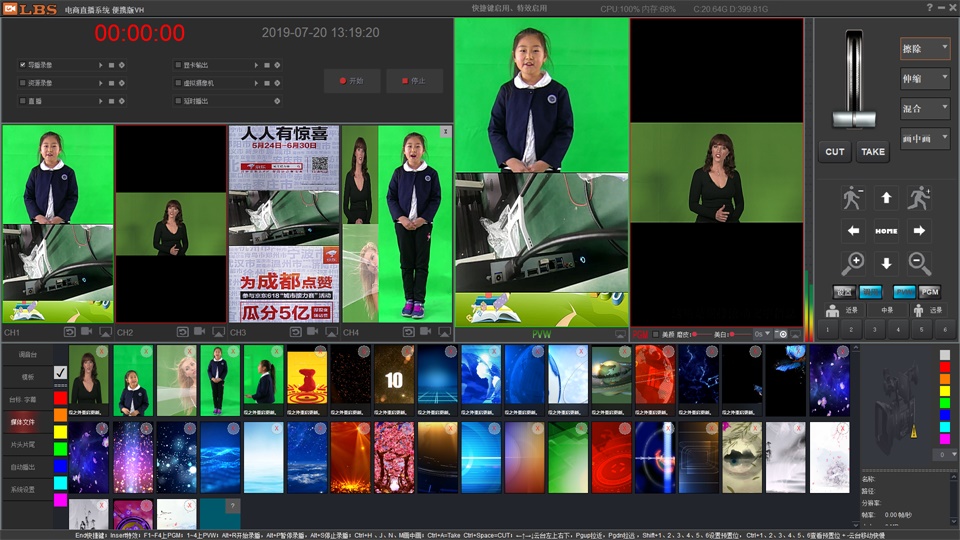This screenshot has height=540, width=960.
Task: Open the 调音台 tab
Action: point(26,355)
